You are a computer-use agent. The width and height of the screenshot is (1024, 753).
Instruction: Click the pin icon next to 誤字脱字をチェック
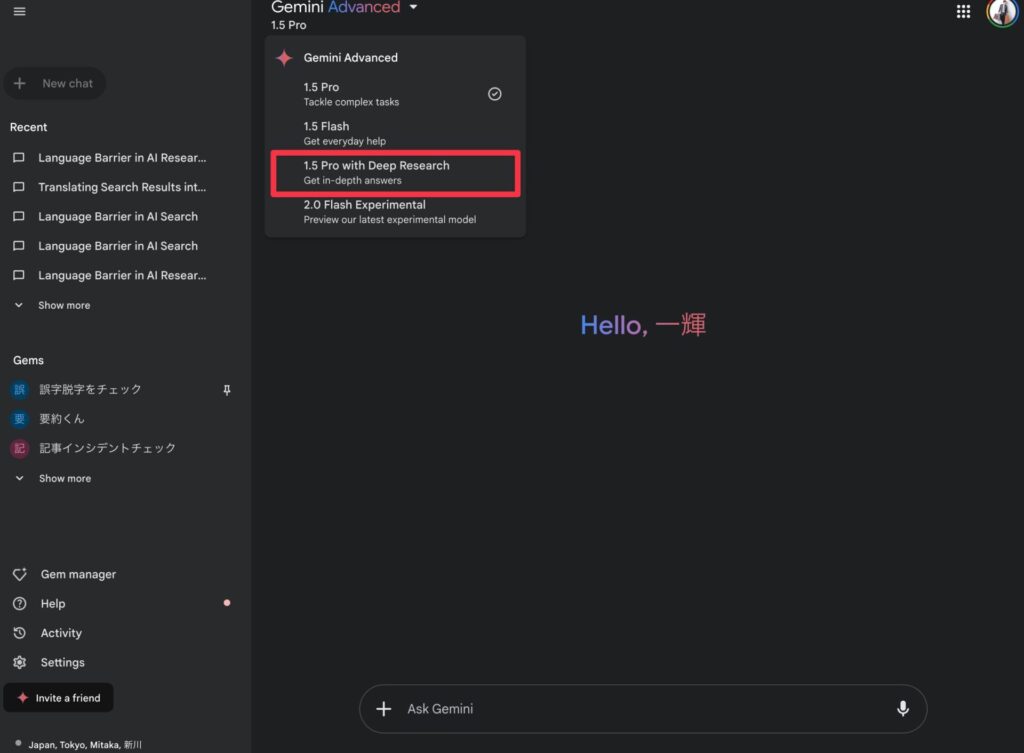(x=226, y=390)
